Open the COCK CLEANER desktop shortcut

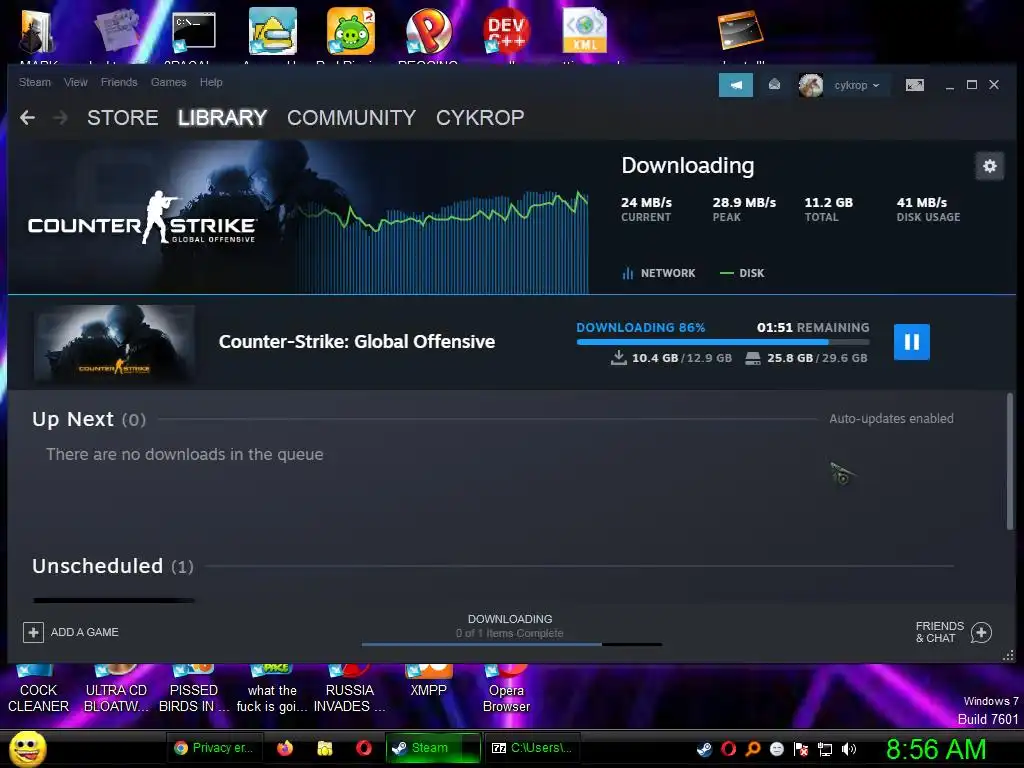[x=39, y=691]
